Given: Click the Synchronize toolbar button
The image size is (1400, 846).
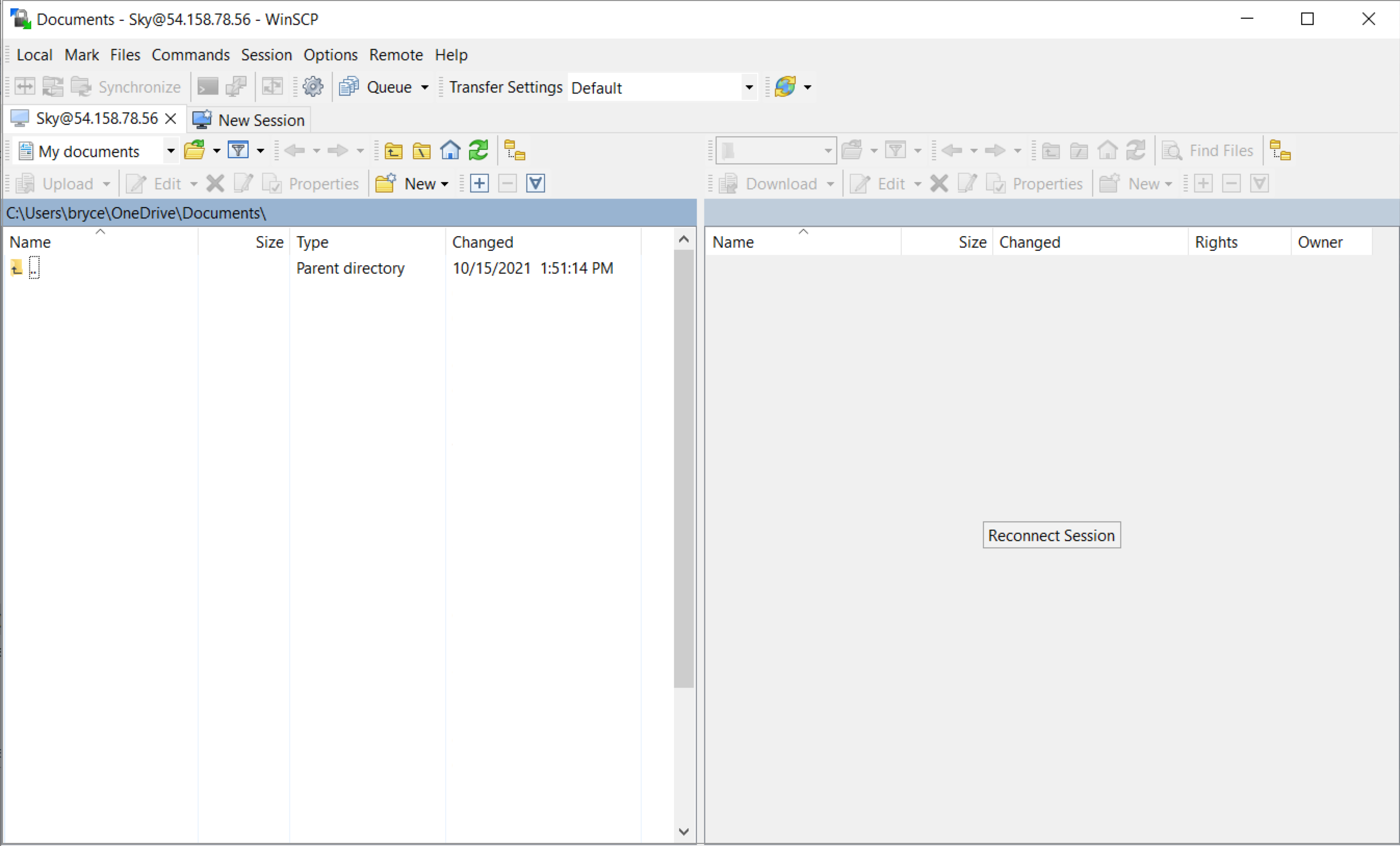Looking at the screenshot, I should coord(125,87).
